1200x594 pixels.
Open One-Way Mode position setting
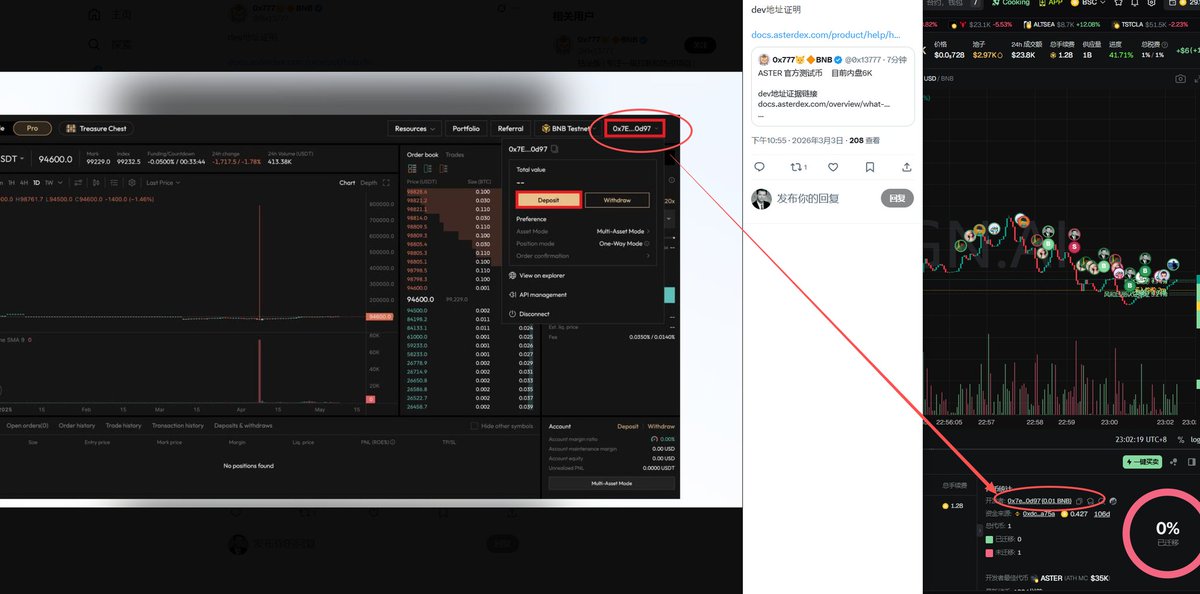click(622, 243)
